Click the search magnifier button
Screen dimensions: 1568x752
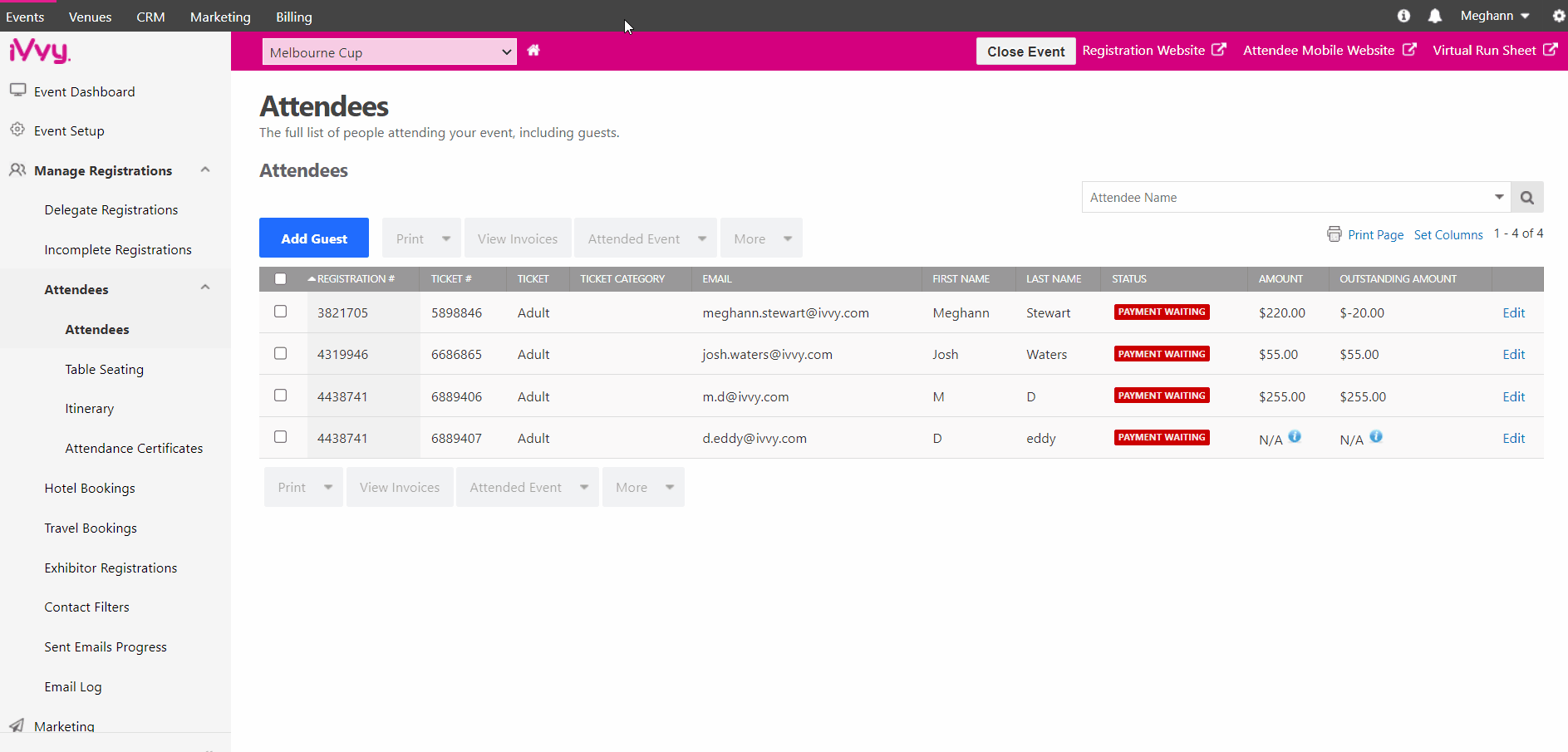[x=1527, y=198]
